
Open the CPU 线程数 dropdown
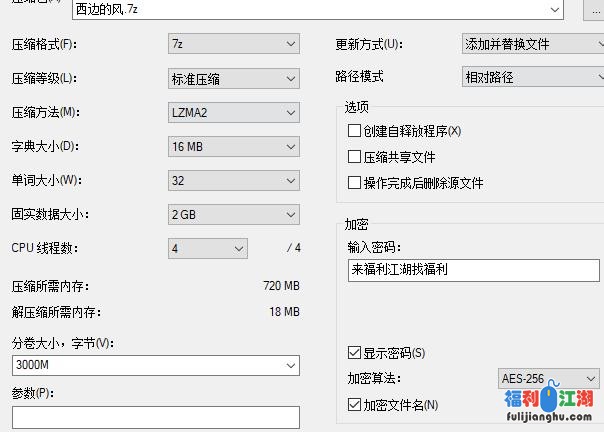click(208, 248)
